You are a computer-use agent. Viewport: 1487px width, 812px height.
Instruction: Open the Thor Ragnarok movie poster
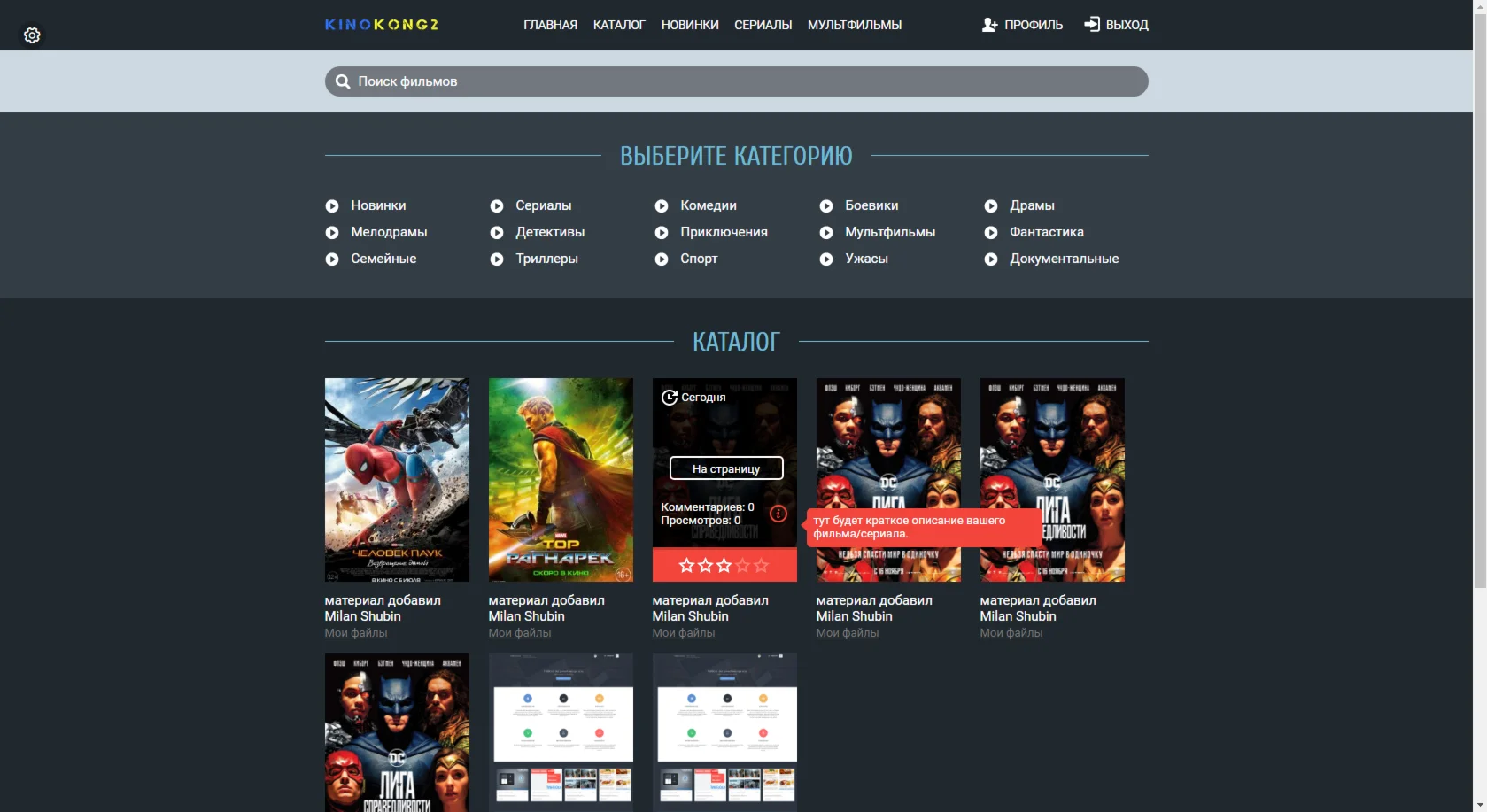(x=561, y=480)
